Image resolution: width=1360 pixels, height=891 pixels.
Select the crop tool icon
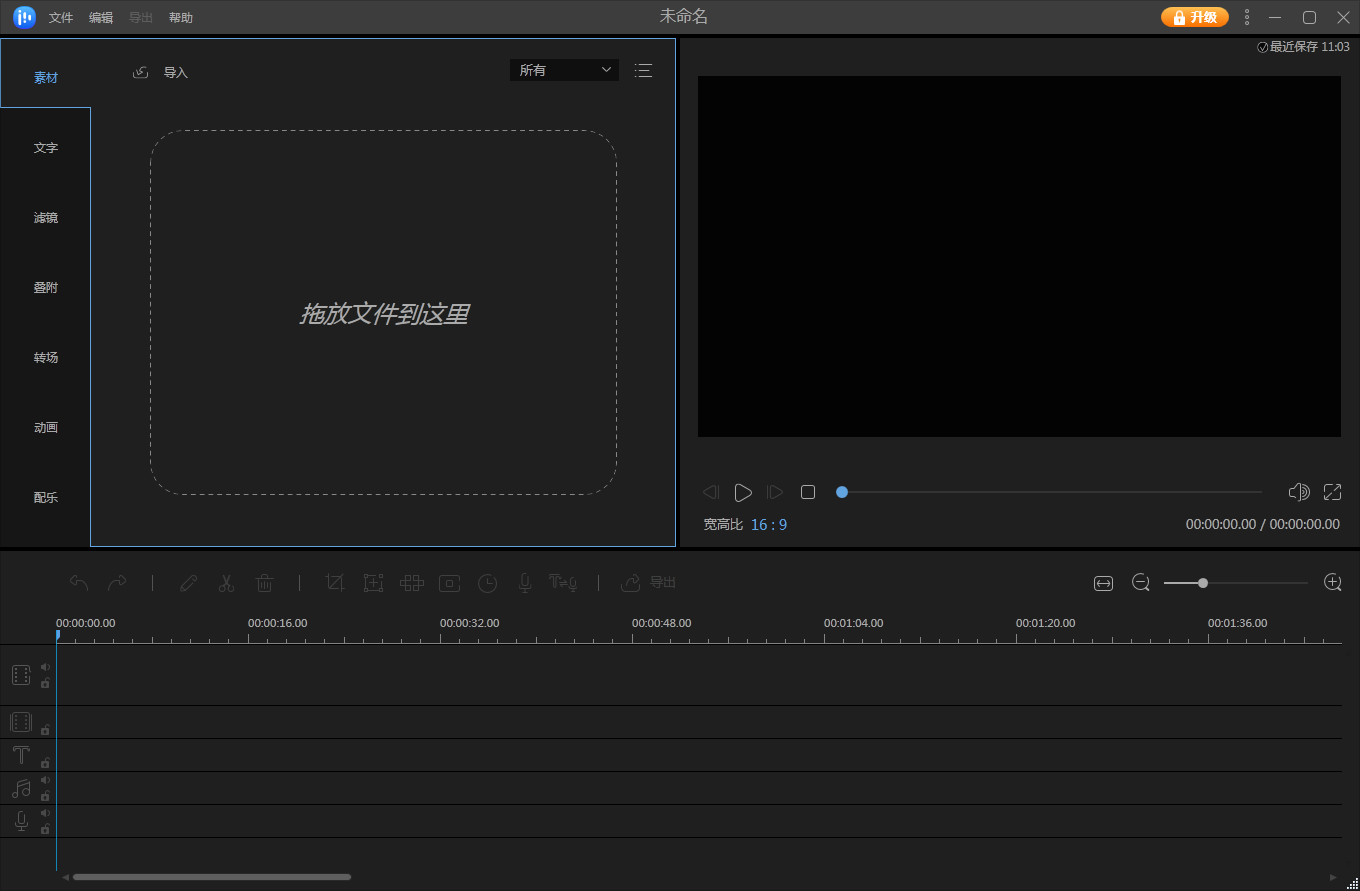[336, 582]
